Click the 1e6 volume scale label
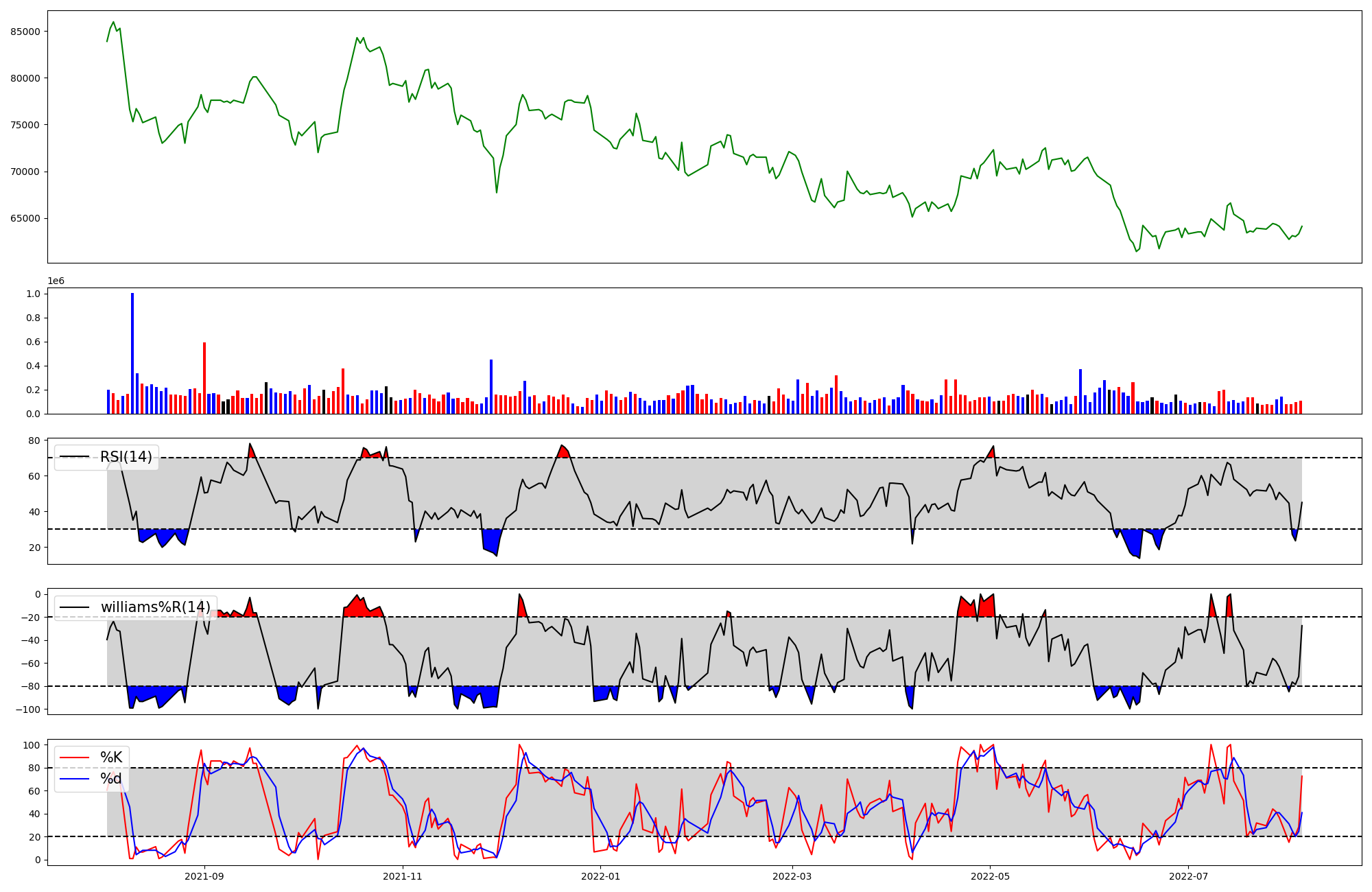This screenshot has width=1372, height=892. click(56, 281)
